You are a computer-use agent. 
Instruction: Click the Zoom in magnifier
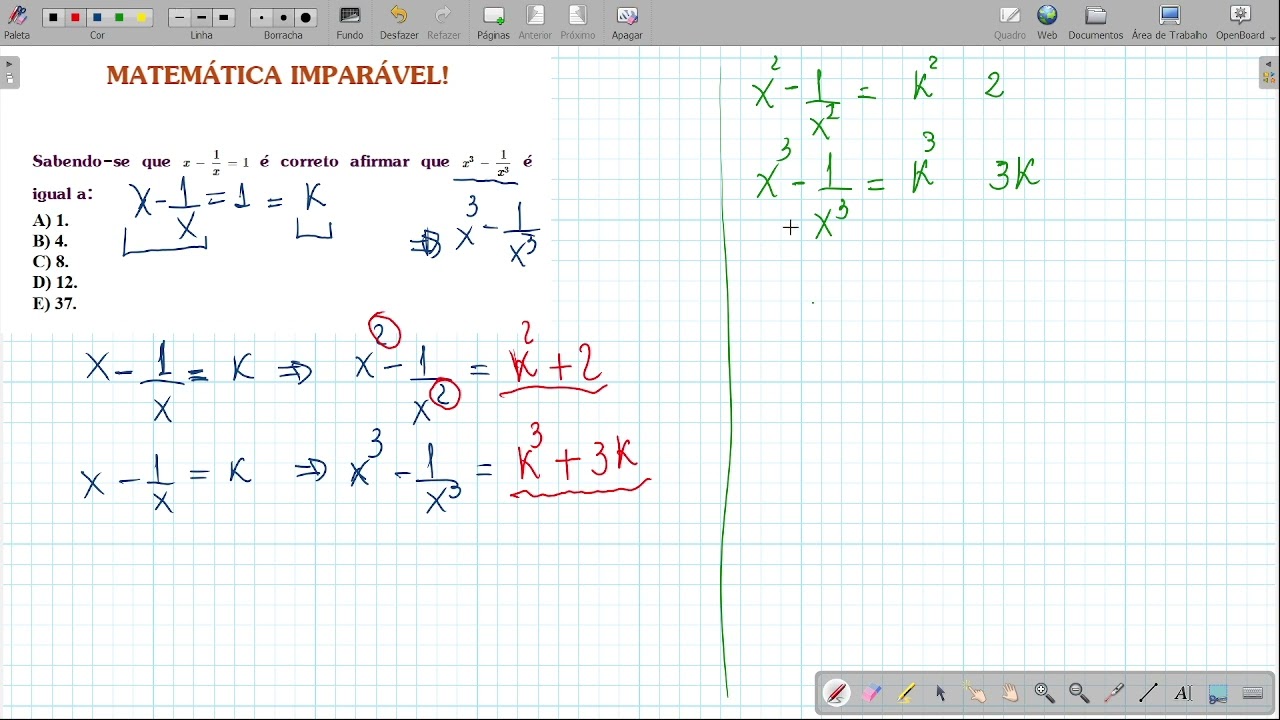coord(1045,693)
